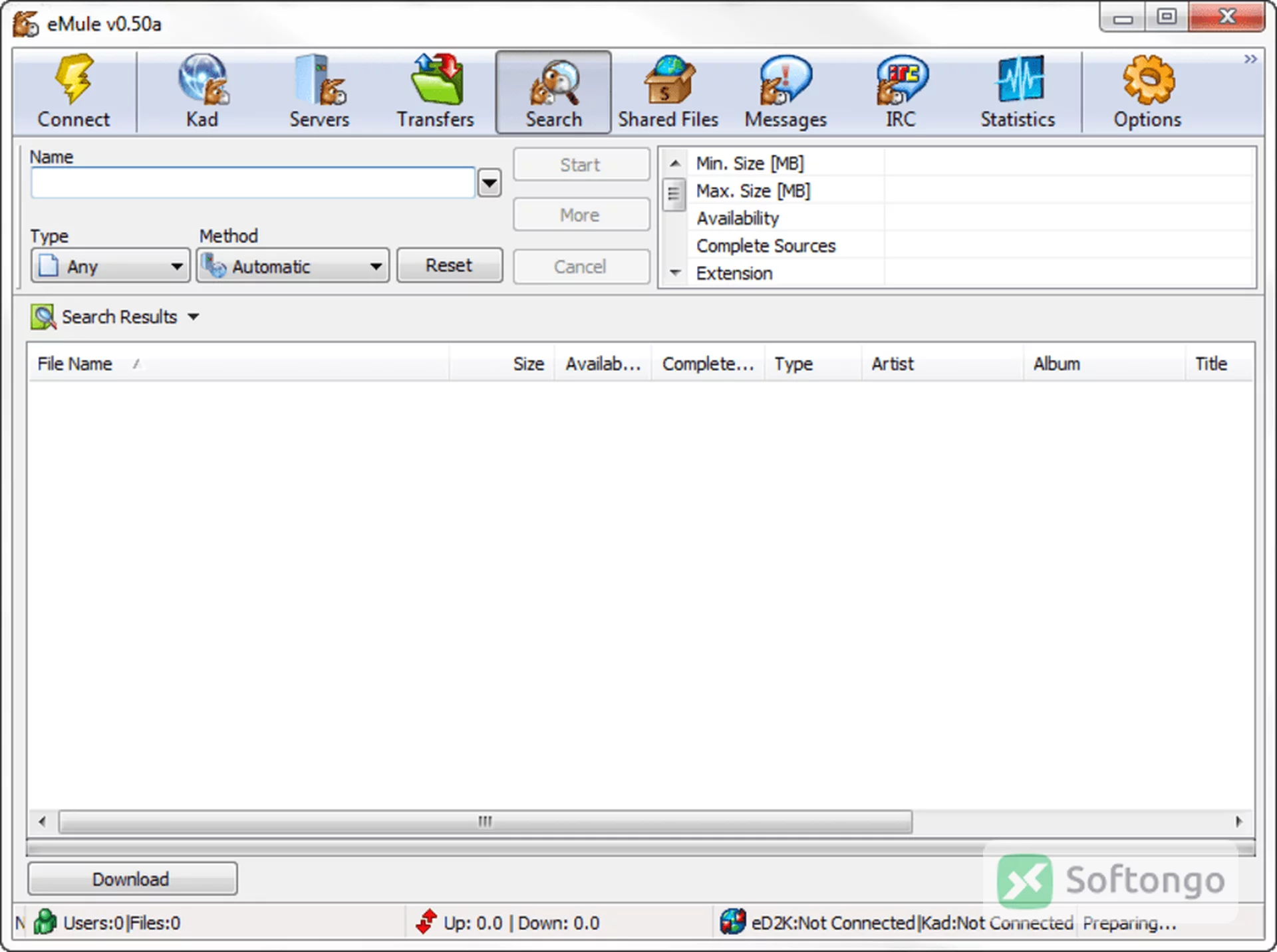
Task: Select the Extension filter row
Action: click(x=971, y=273)
